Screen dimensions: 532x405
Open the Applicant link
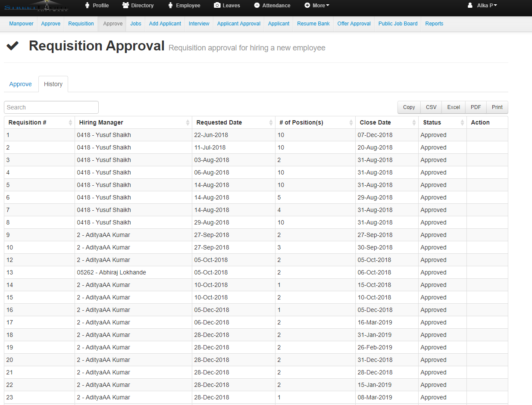coord(279,24)
